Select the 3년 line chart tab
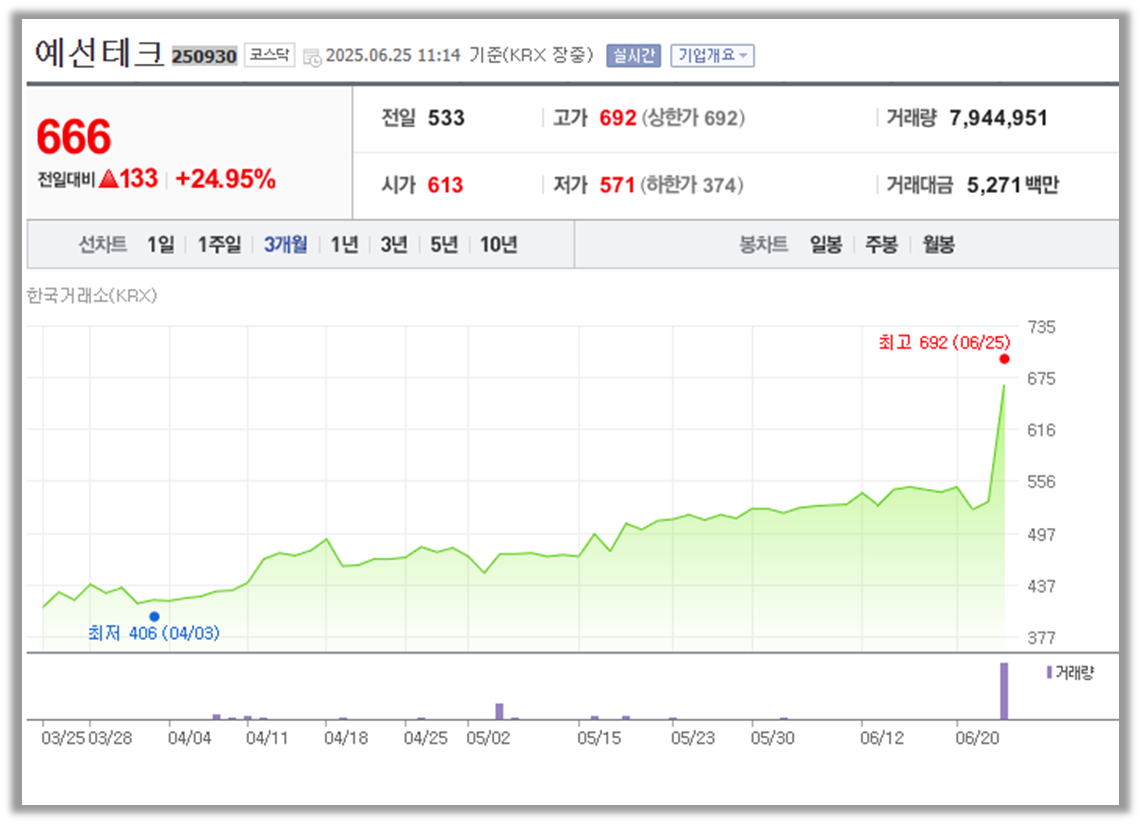The width and height of the screenshot is (1141, 824). (x=394, y=245)
